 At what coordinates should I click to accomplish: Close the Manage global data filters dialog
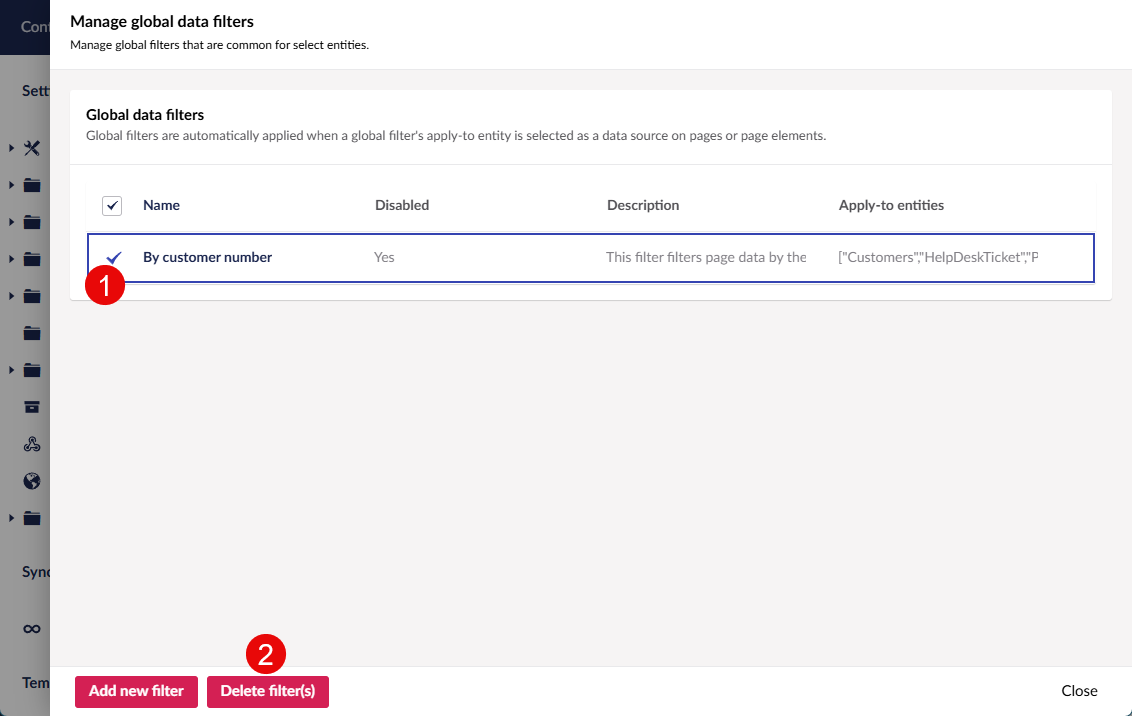tap(1079, 691)
